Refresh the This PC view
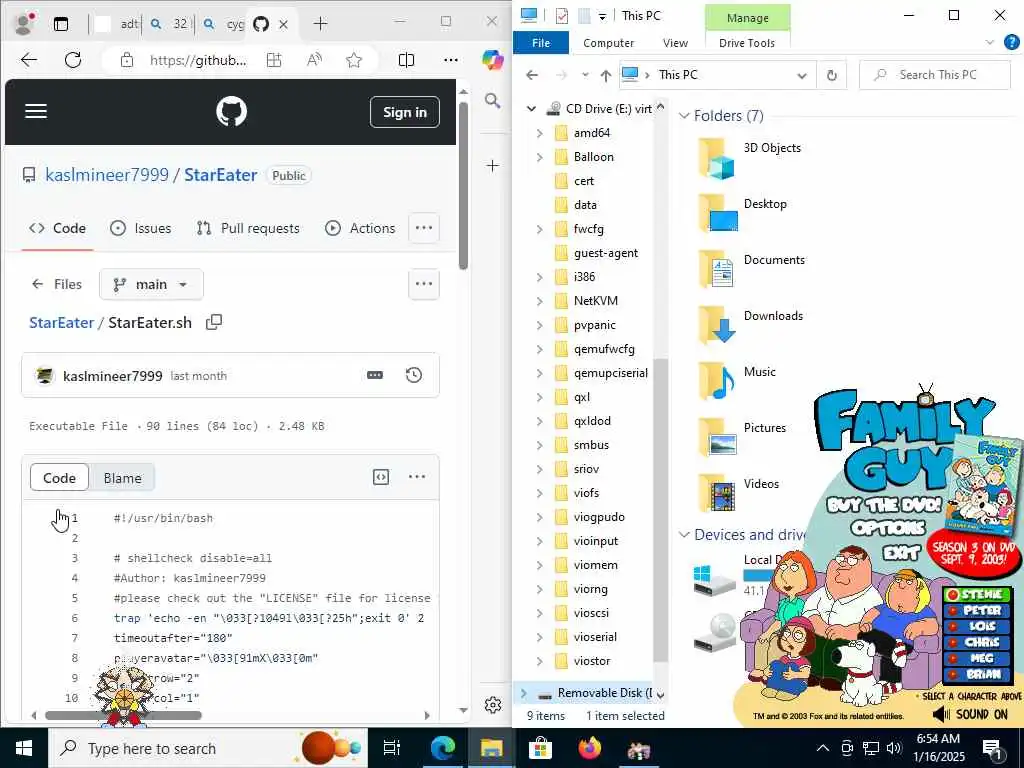The height and width of the screenshot is (768, 1024). [x=831, y=75]
